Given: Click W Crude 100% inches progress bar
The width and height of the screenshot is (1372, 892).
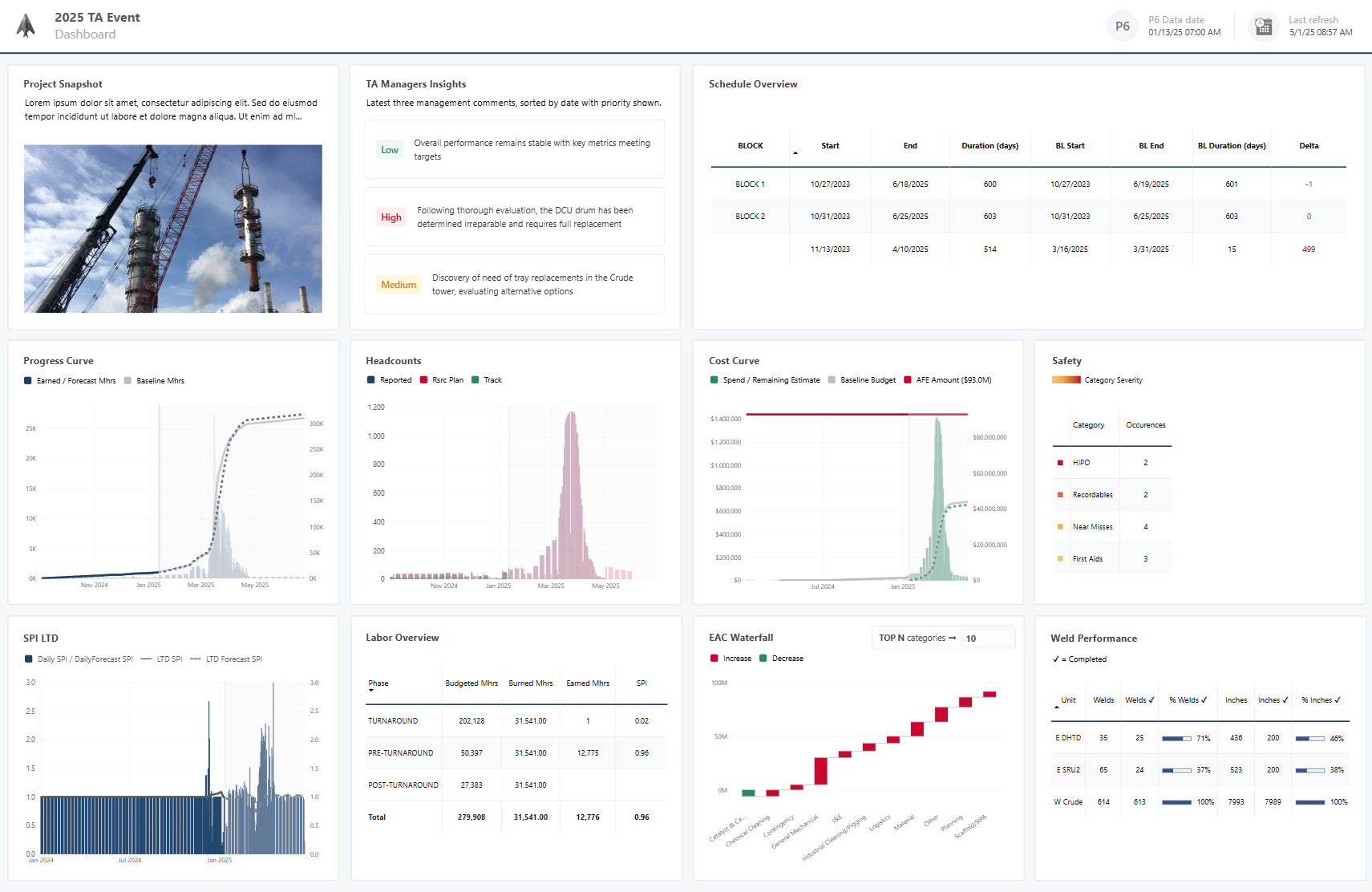Looking at the screenshot, I should click(x=1309, y=803).
